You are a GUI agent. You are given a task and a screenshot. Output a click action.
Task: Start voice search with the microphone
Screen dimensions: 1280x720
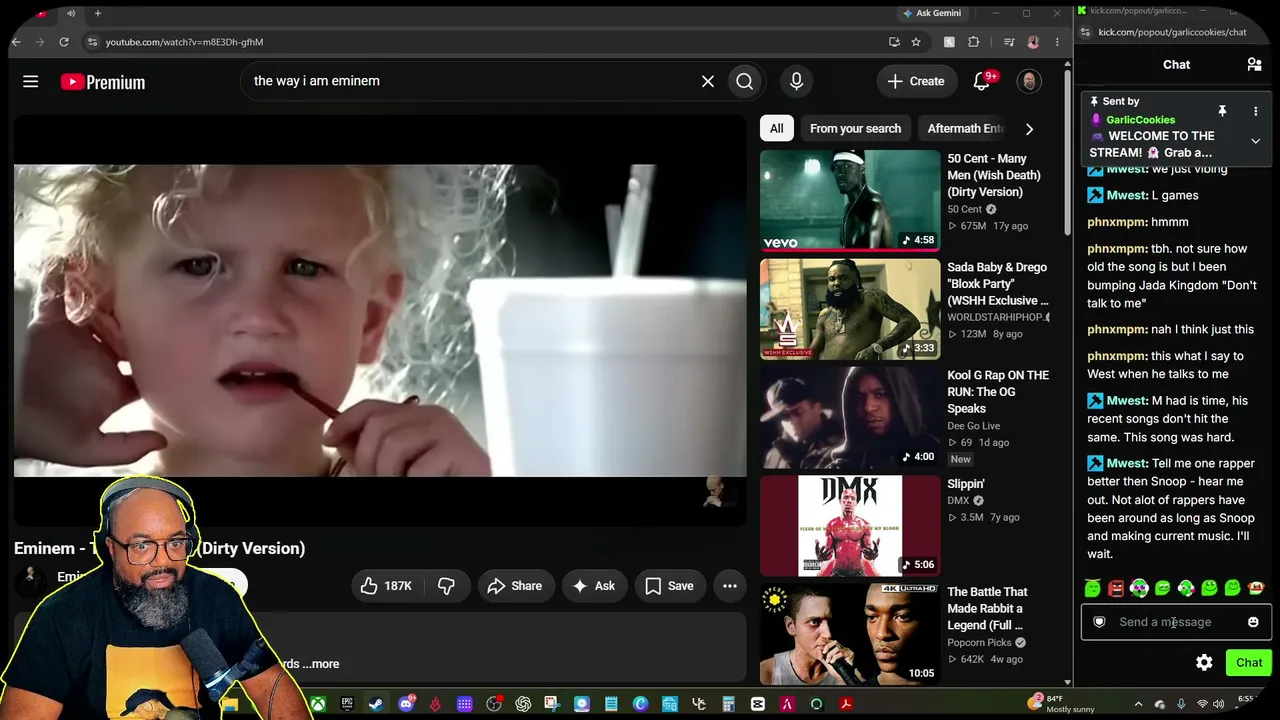coord(797,81)
